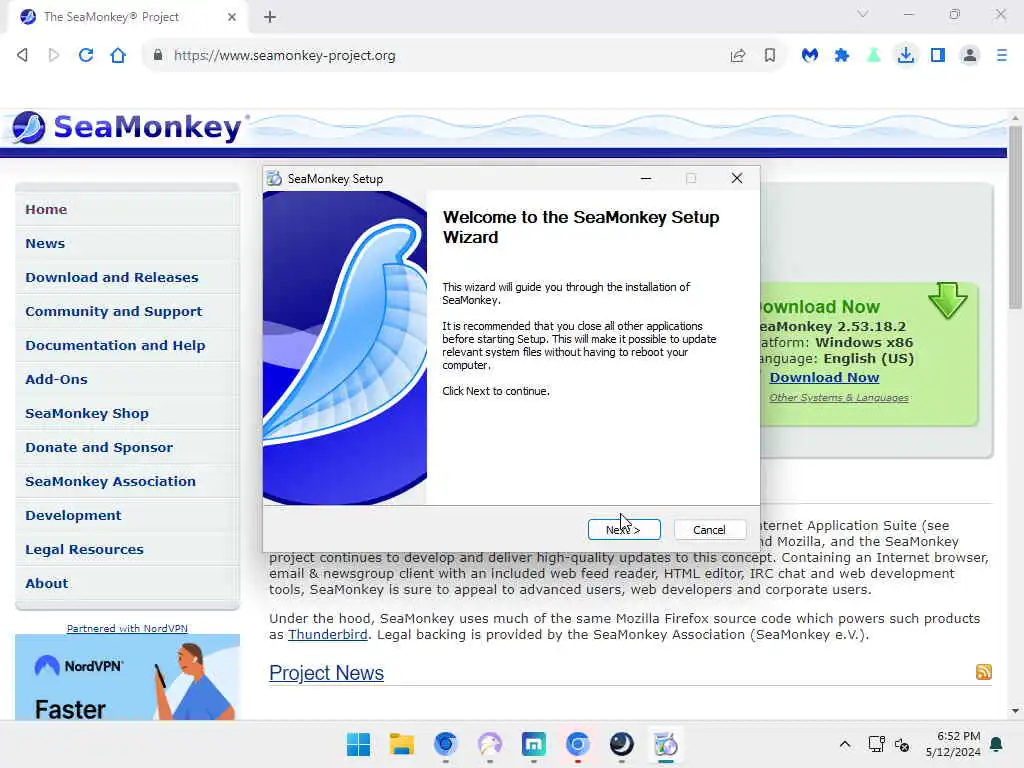Image resolution: width=1024 pixels, height=768 pixels.
Task: Click the share page icon in address bar
Action: tap(738, 56)
